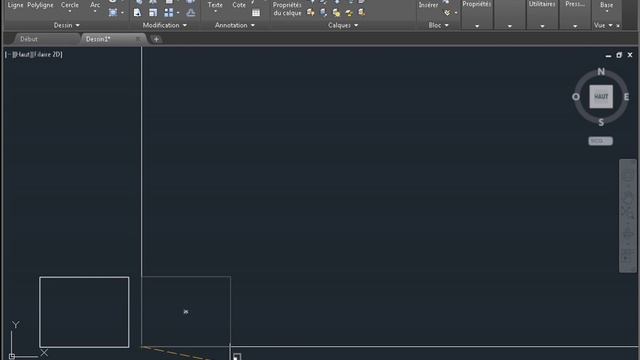This screenshot has height=360, width=640.
Task: Open the SCG dropdown under the ViewCube
Action: 600,141
